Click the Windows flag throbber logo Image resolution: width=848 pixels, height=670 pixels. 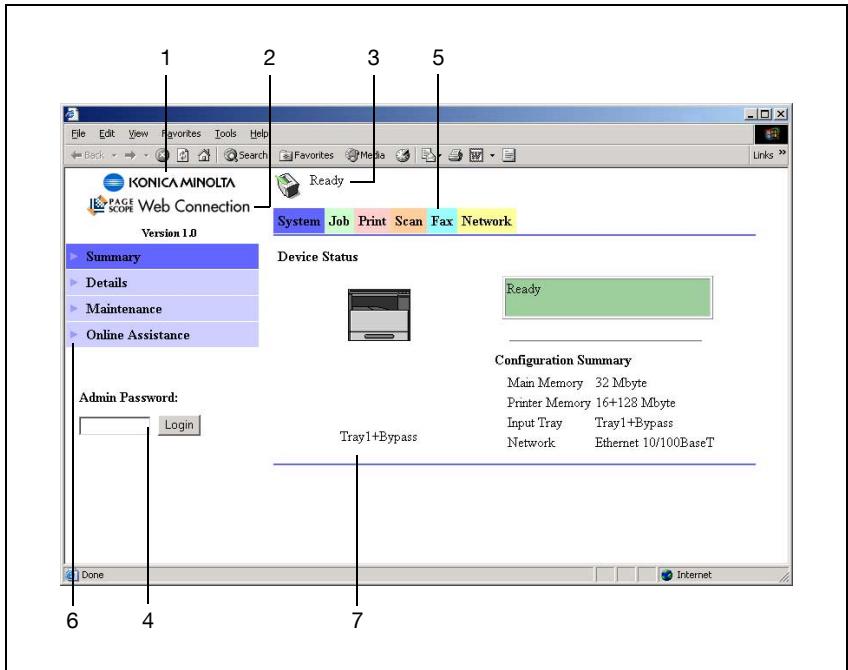(x=771, y=134)
